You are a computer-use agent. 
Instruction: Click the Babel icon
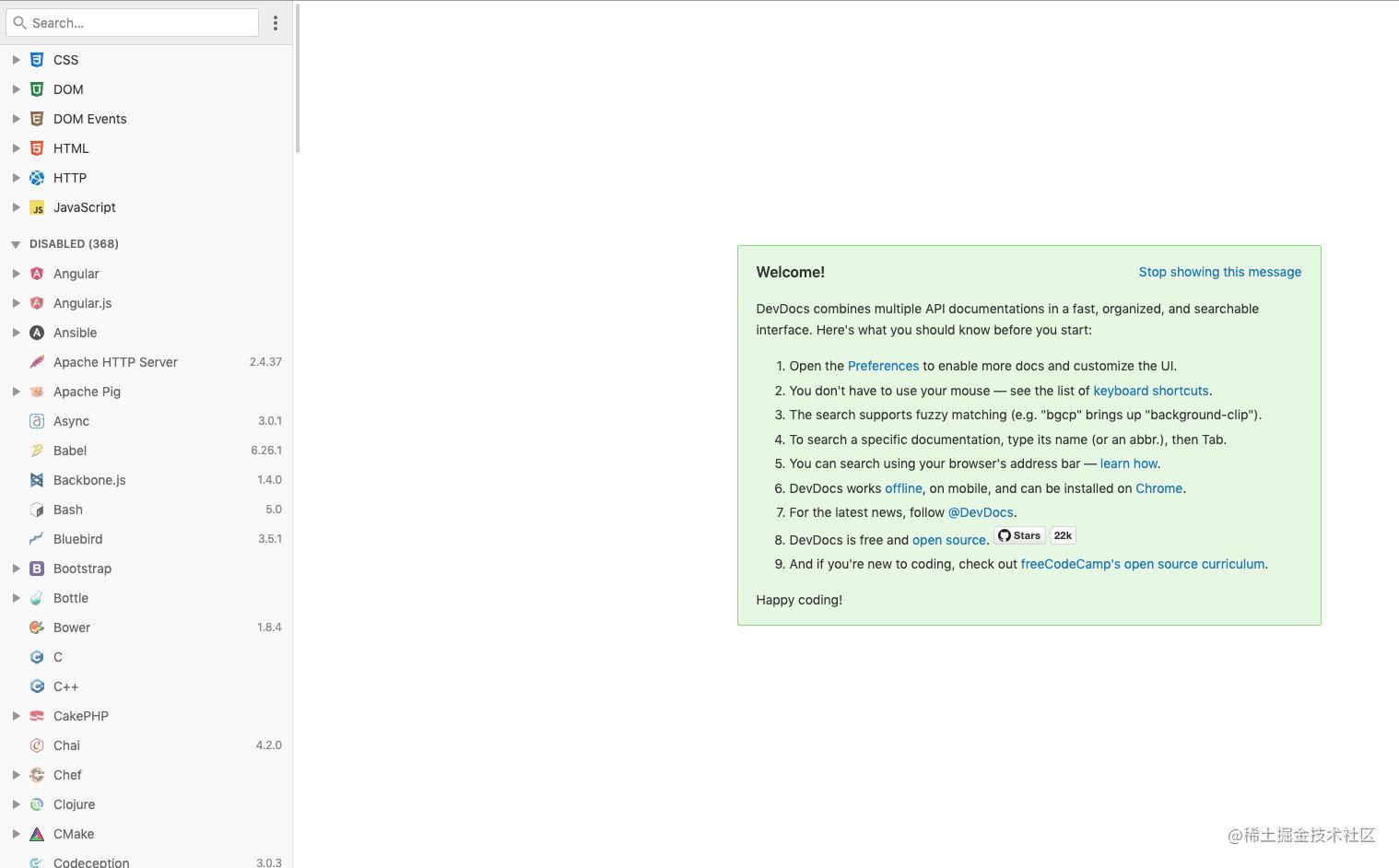tap(37, 451)
